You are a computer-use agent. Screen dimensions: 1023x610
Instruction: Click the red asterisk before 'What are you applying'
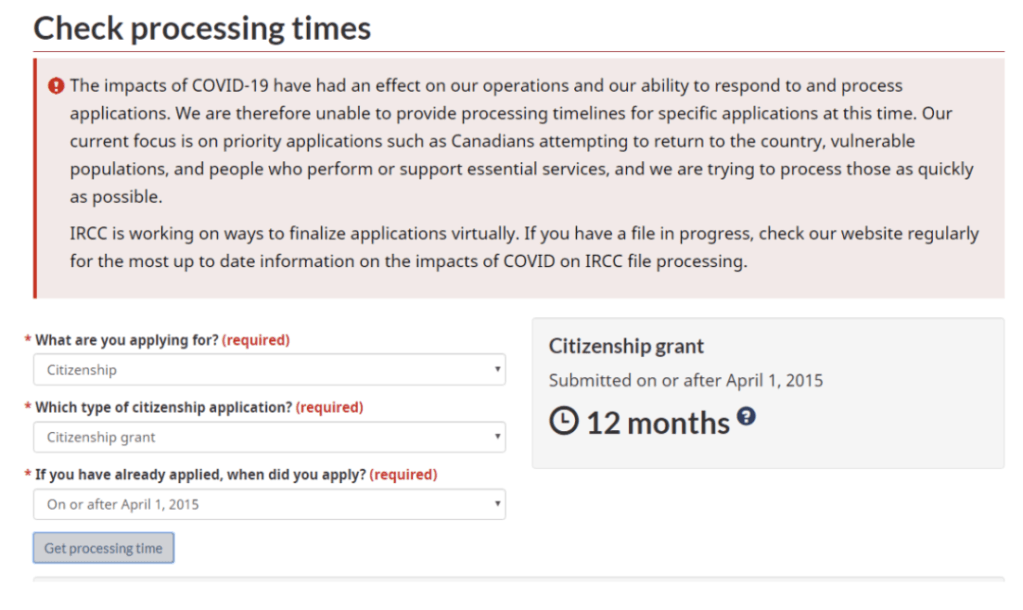point(28,340)
